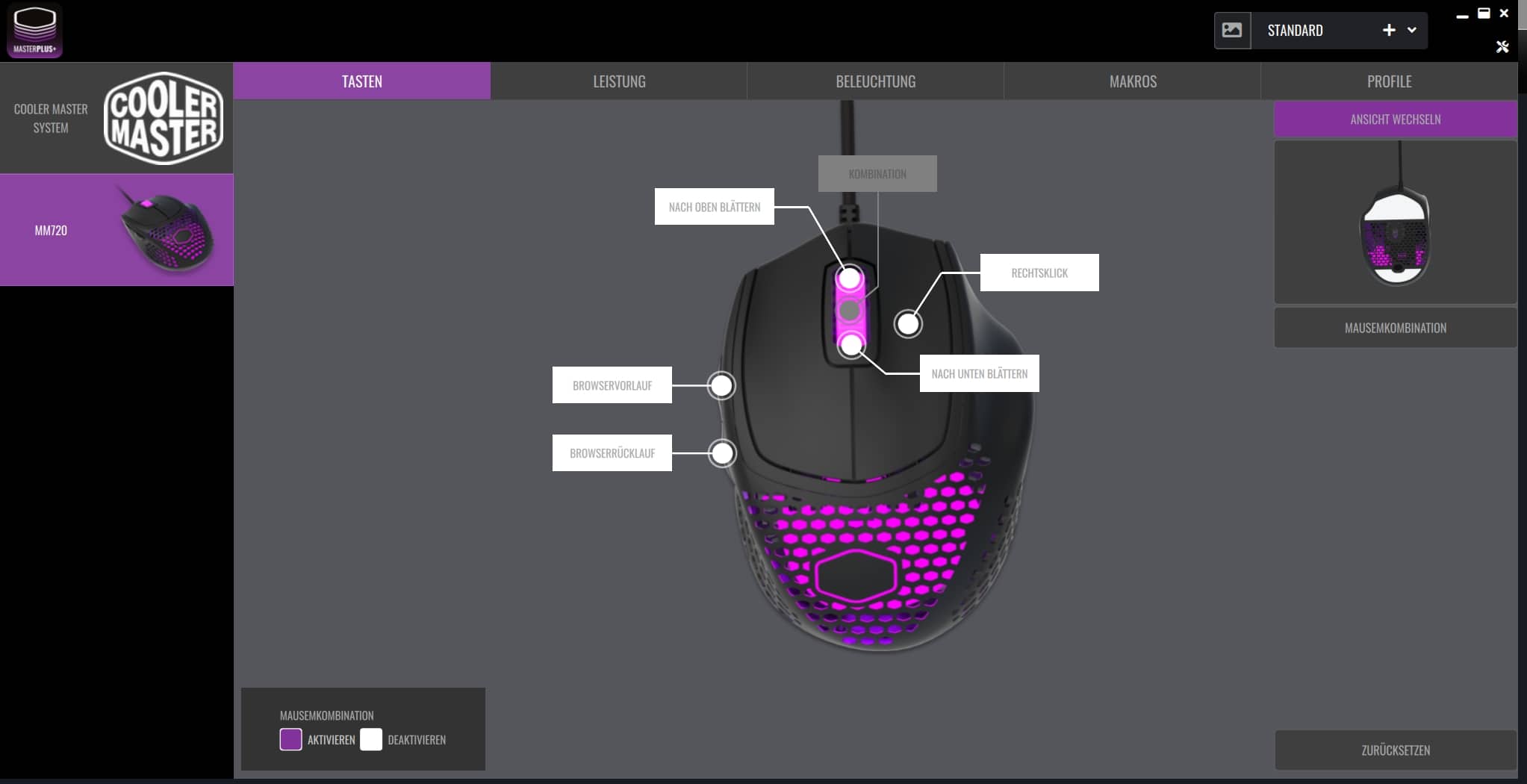The width and height of the screenshot is (1527, 784).
Task: Select the scroll up button marker
Action: click(x=850, y=279)
